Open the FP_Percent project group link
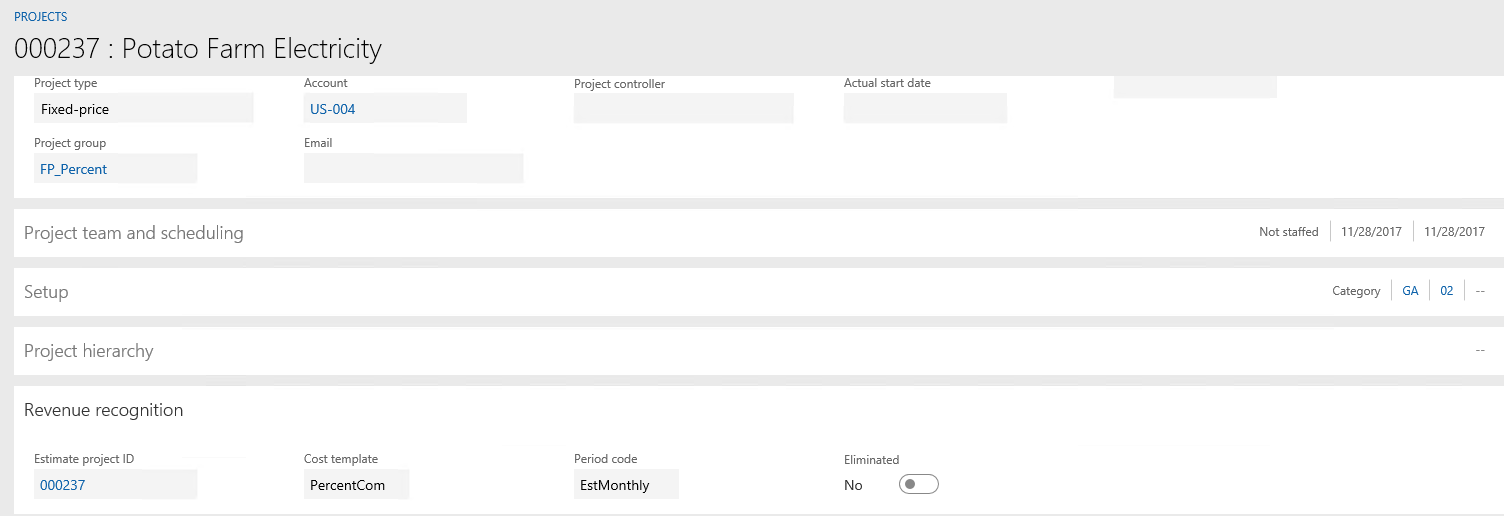The width and height of the screenshot is (1504, 516). click(74, 169)
